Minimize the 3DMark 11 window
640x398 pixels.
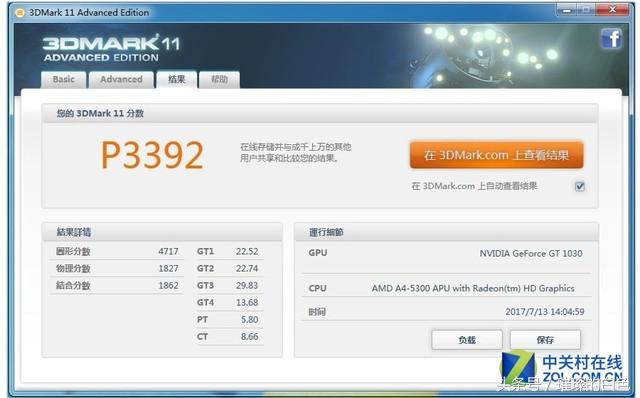[x=567, y=9]
